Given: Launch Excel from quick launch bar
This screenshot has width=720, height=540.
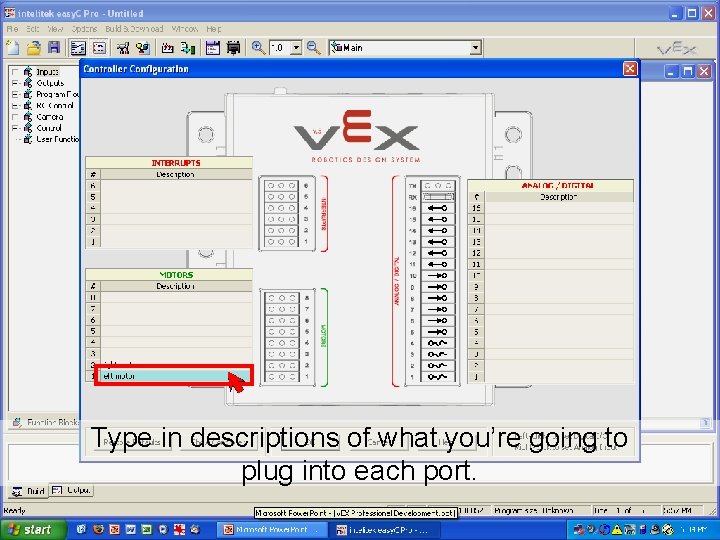Looking at the screenshot, I should pos(146,529).
